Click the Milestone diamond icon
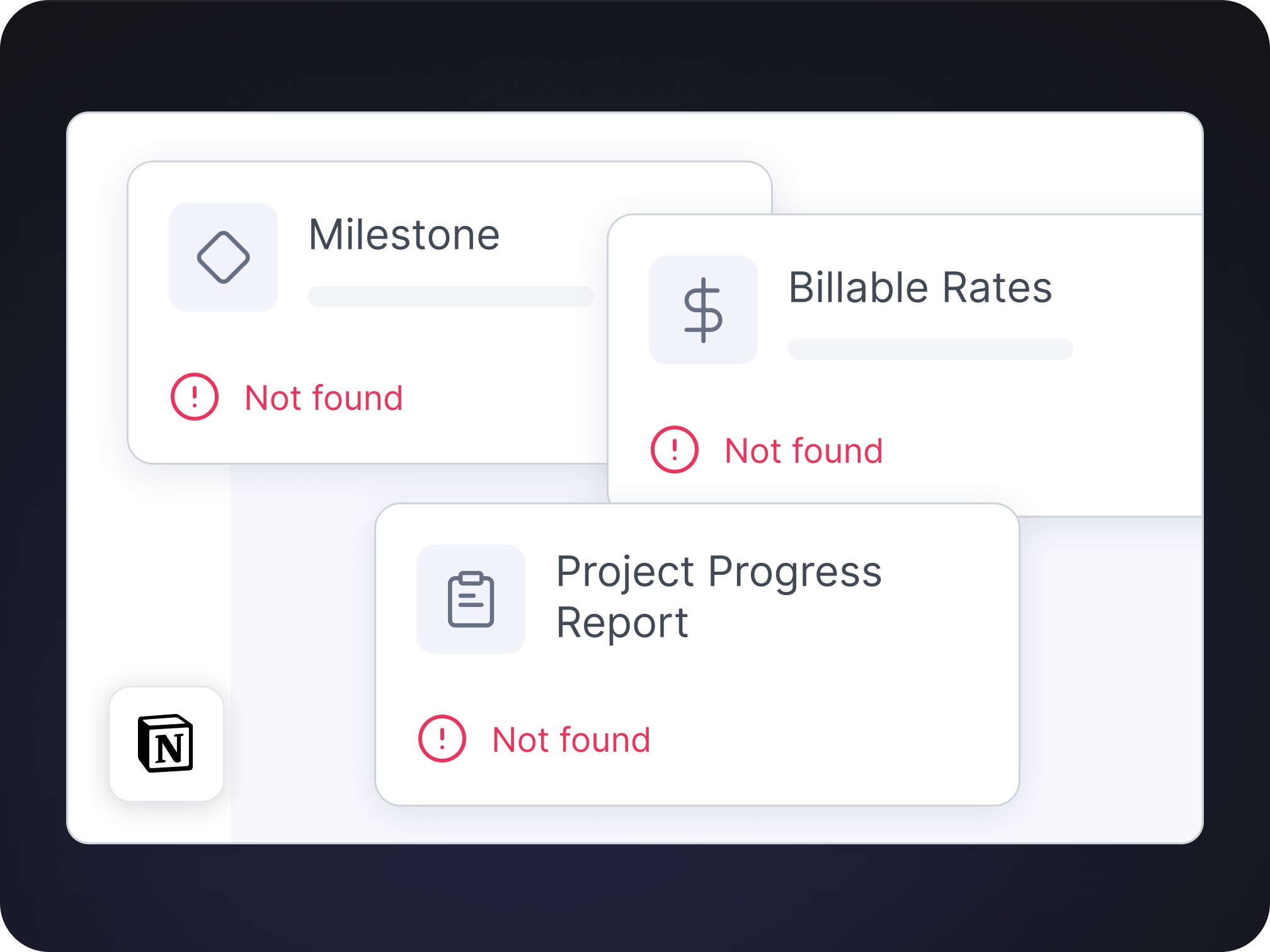The height and width of the screenshot is (952, 1270). 224,258
